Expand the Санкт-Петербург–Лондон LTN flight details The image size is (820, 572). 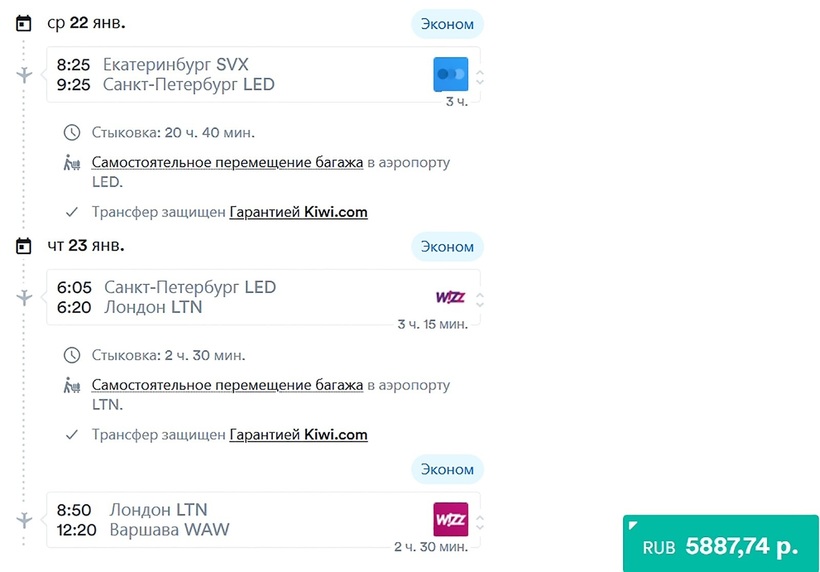[480, 299]
